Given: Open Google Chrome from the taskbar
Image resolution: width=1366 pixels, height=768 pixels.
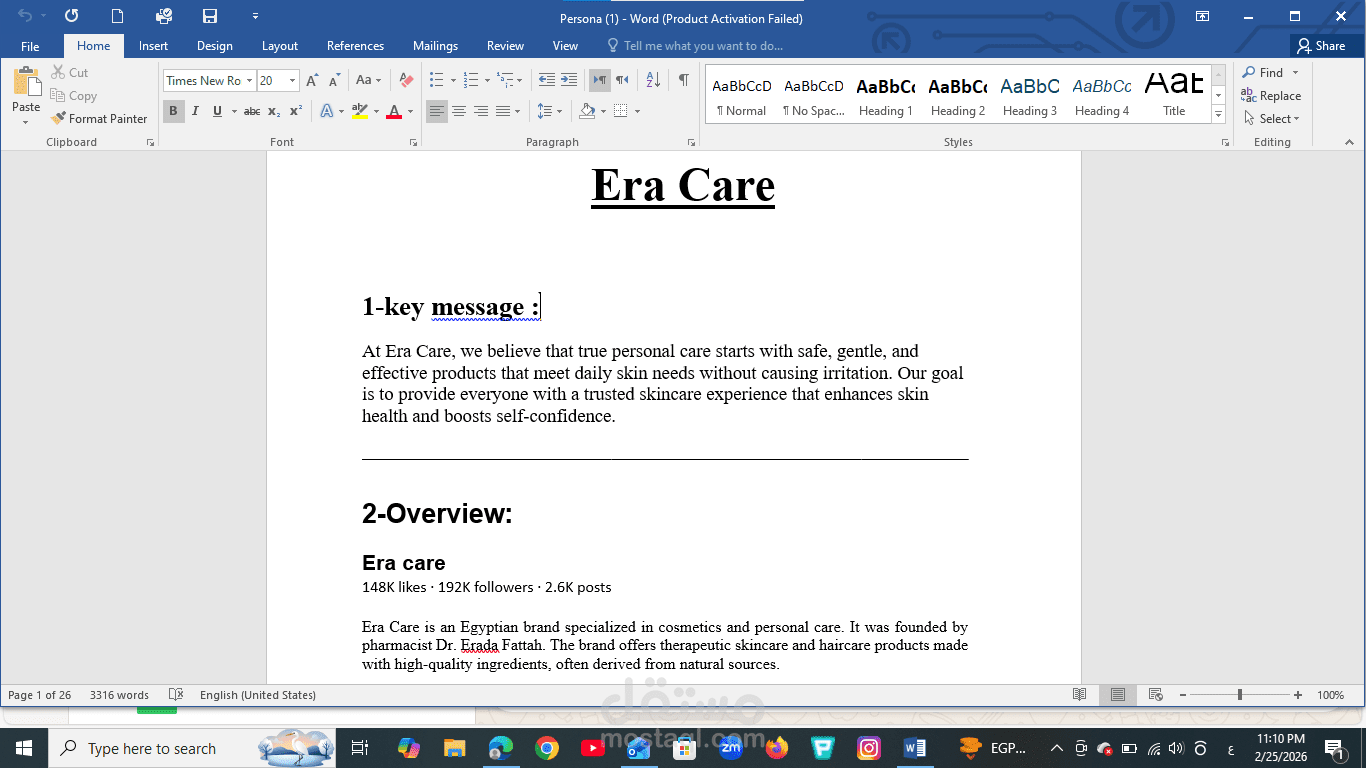Looking at the screenshot, I should click(546, 747).
